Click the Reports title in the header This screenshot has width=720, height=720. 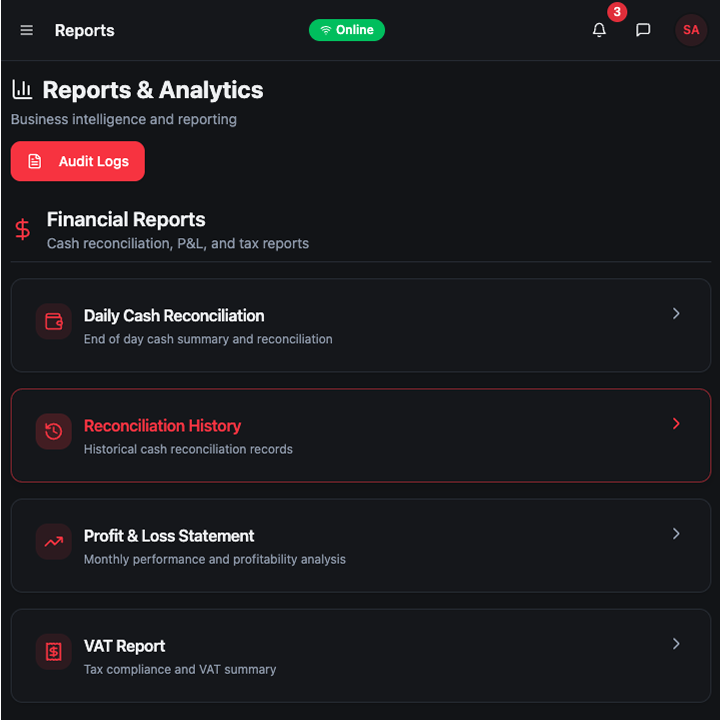click(84, 30)
